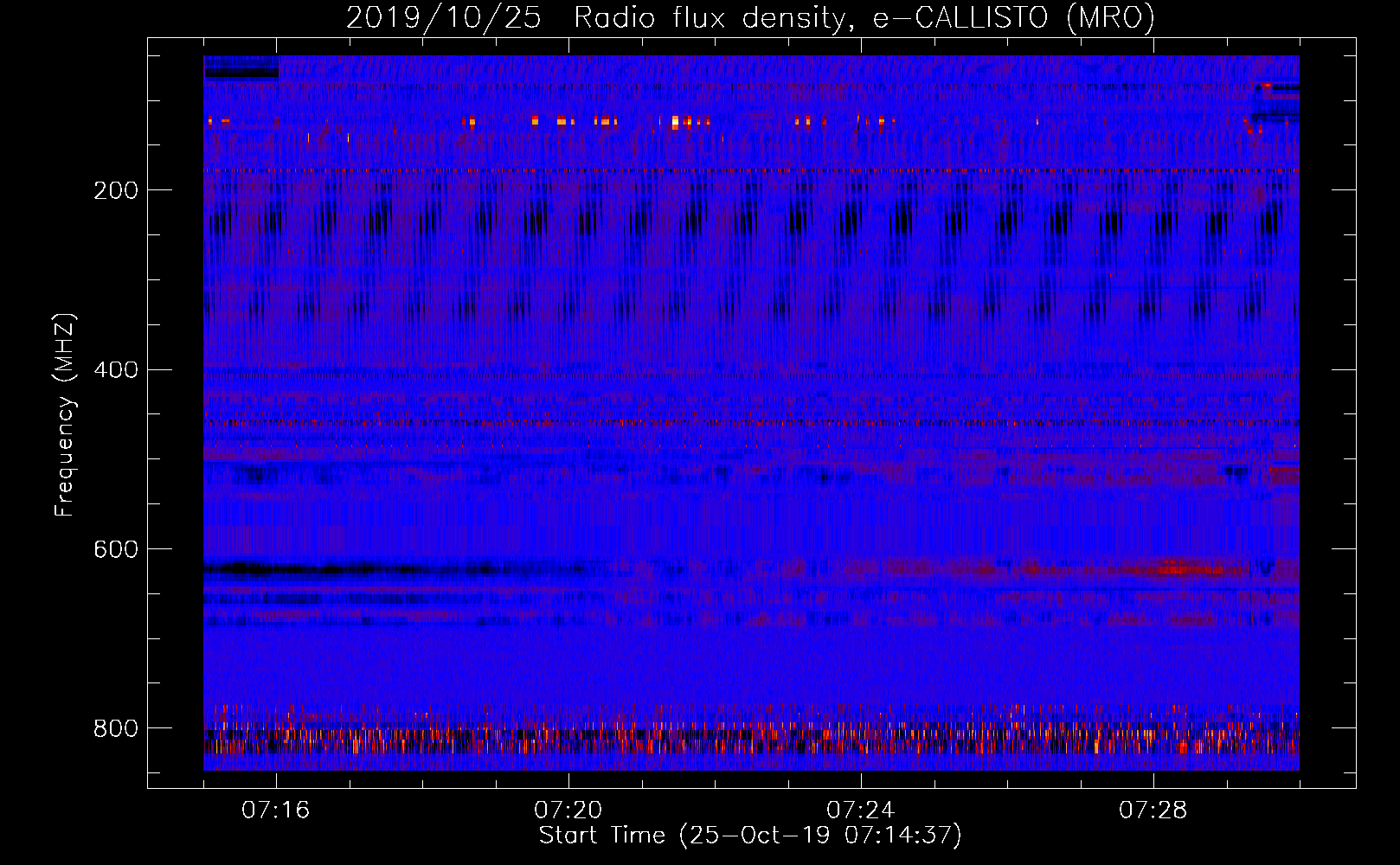Click the '07:28' time tick label
1400x865 pixels.
click(x=1153, y=811)
